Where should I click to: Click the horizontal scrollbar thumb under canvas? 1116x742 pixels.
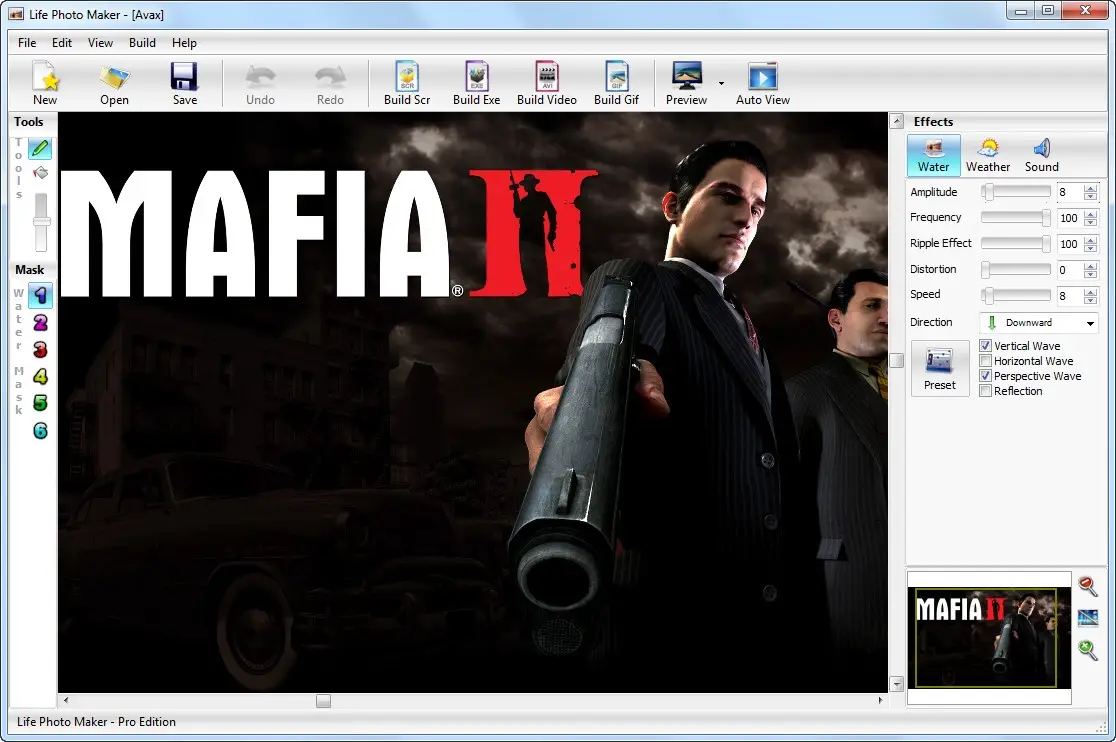tap(323, 701)
